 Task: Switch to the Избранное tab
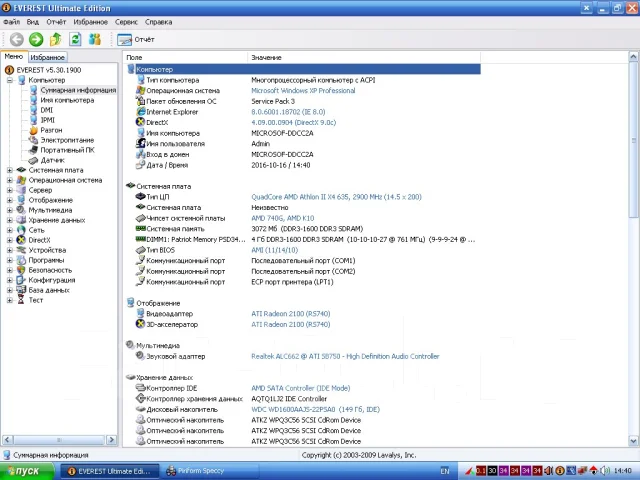[47, 58]
